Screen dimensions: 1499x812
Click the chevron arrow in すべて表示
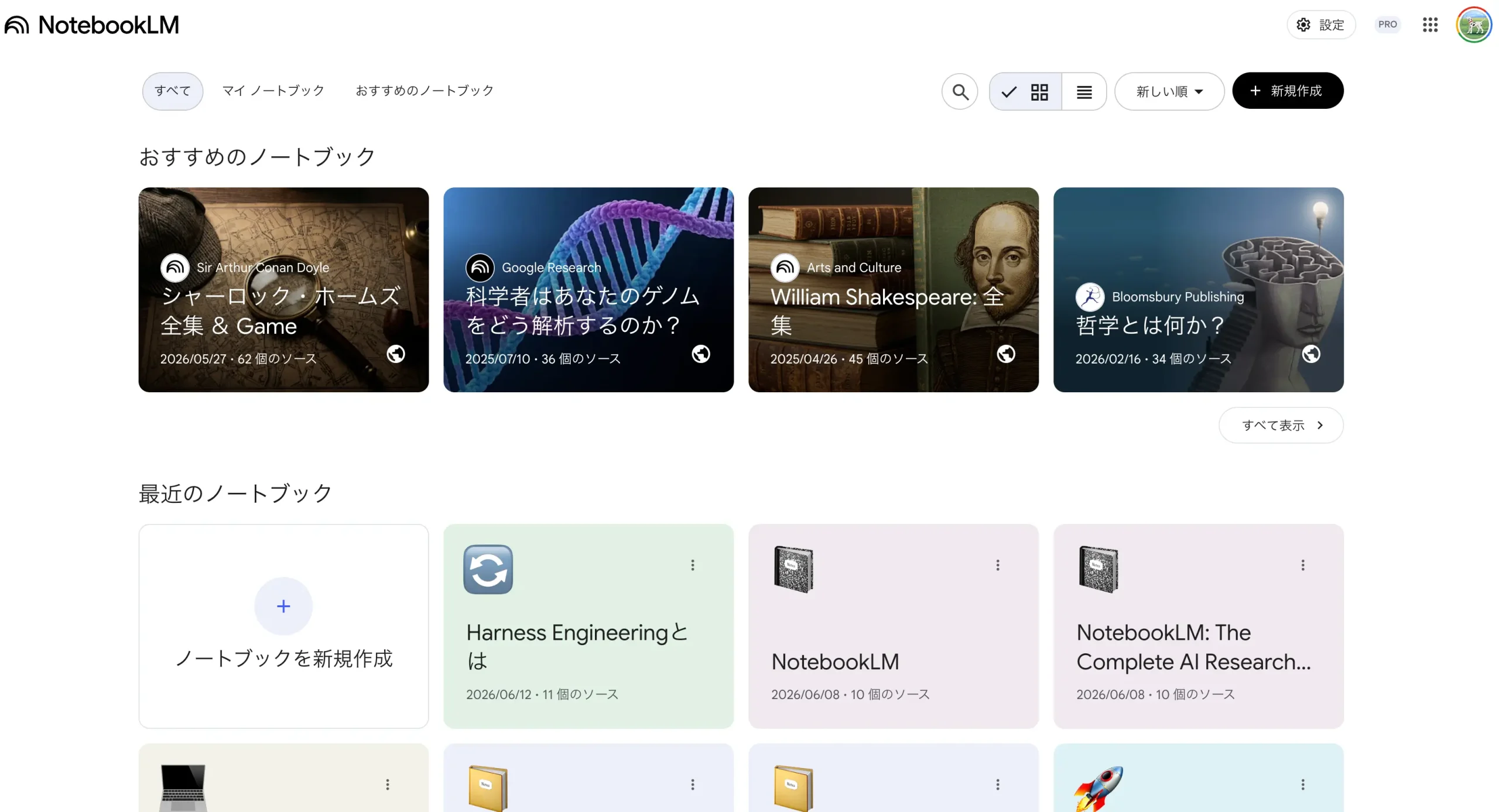click(1320, 425)
